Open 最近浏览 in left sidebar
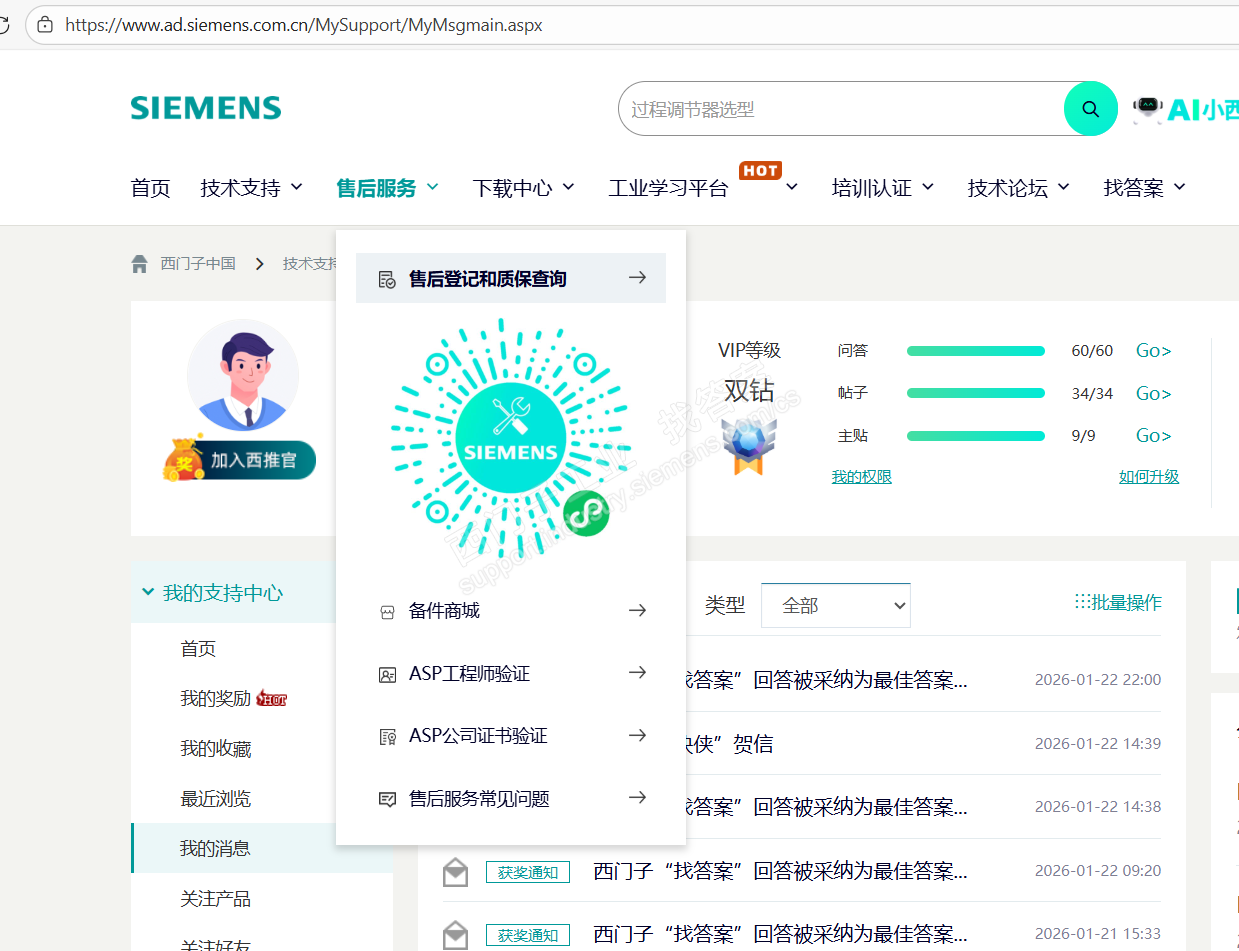 point(215,799)
